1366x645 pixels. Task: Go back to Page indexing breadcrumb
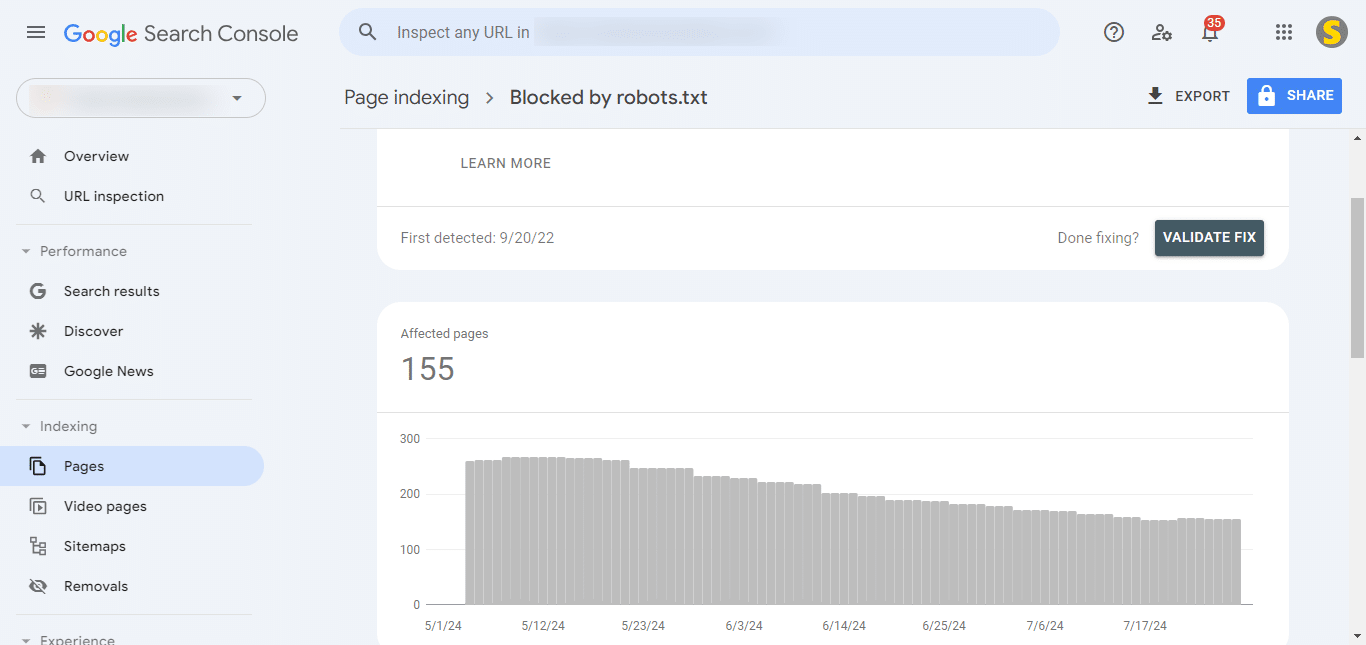[406, 97]
